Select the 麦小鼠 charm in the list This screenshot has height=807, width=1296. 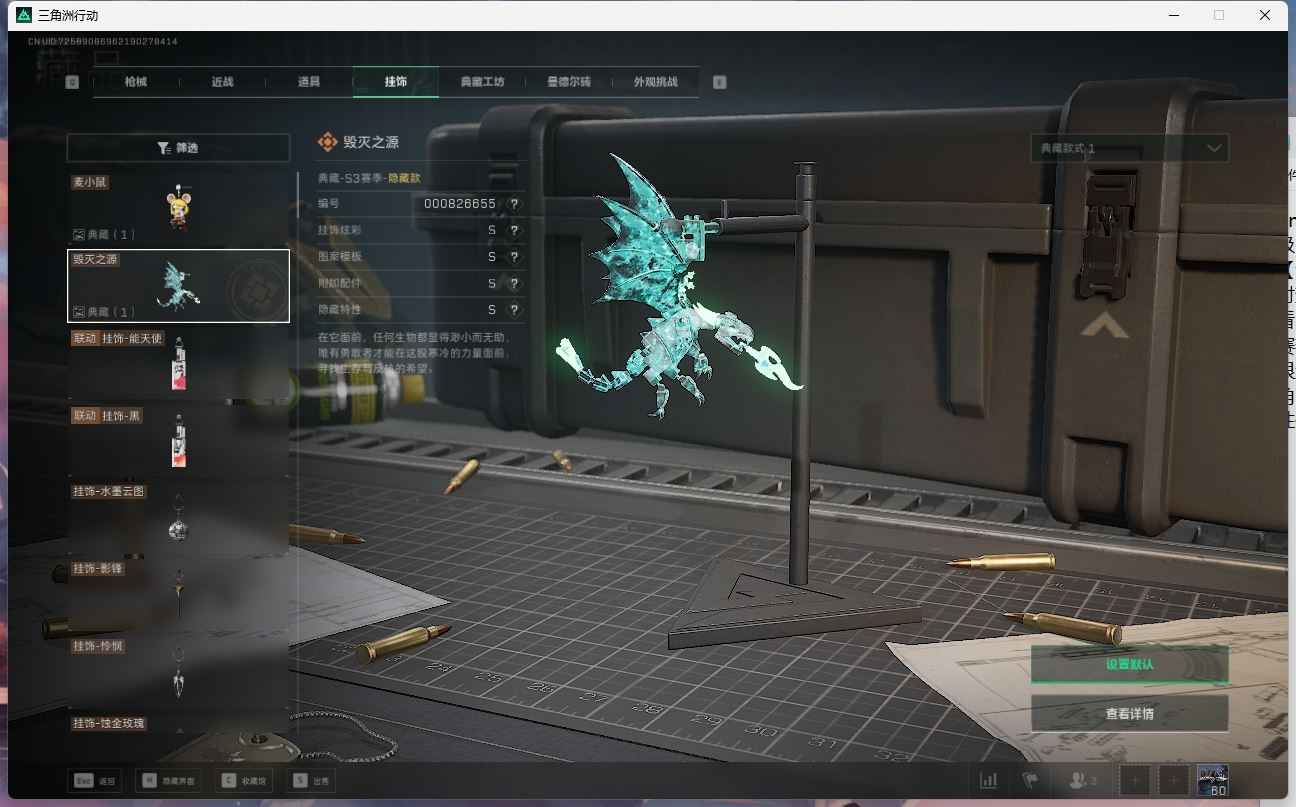[x=178, y=208]
